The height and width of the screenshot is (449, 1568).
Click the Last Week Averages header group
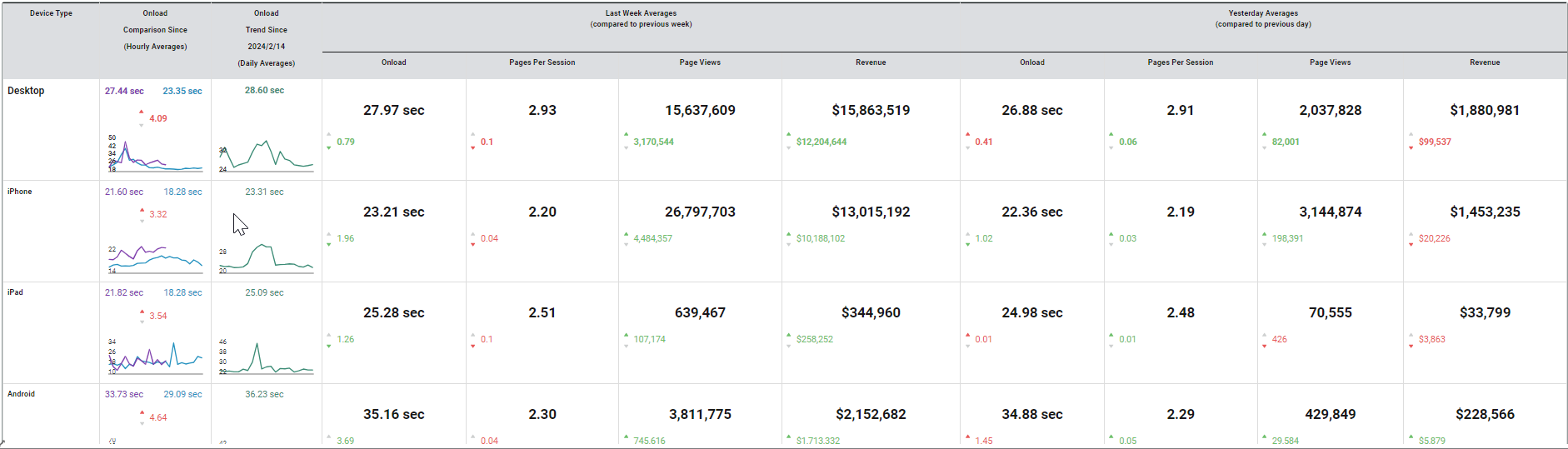tap(641, 18)
